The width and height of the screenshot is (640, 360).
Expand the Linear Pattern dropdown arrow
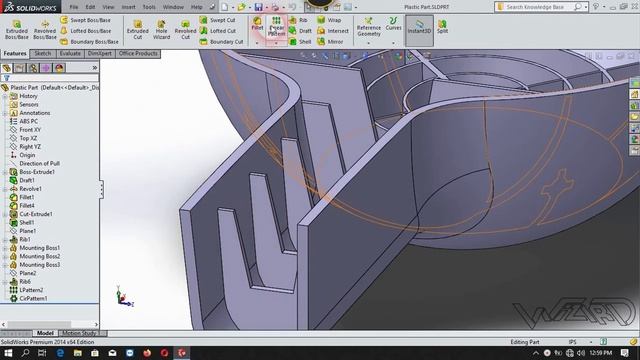[x=276, y=42]
